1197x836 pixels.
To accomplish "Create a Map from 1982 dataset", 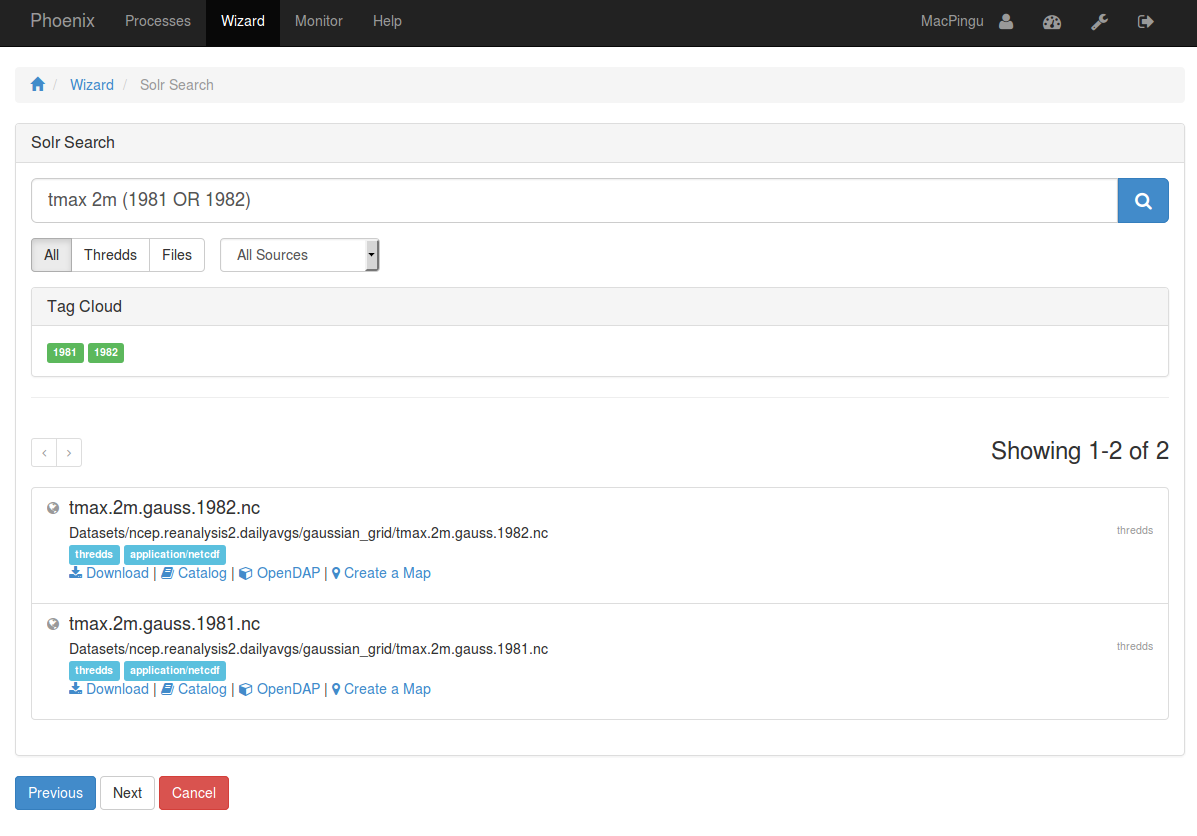I will click(381, 573).
